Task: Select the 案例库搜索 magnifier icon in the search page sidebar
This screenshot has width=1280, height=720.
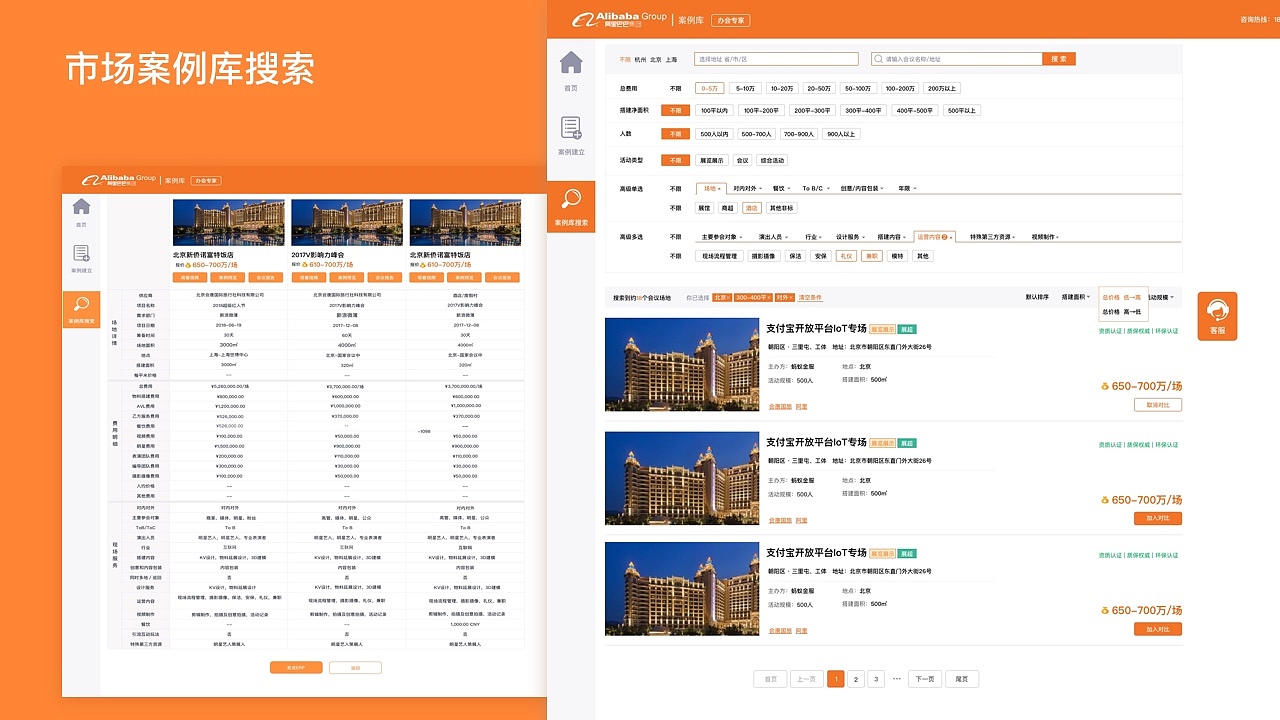Action: (571, 199)
